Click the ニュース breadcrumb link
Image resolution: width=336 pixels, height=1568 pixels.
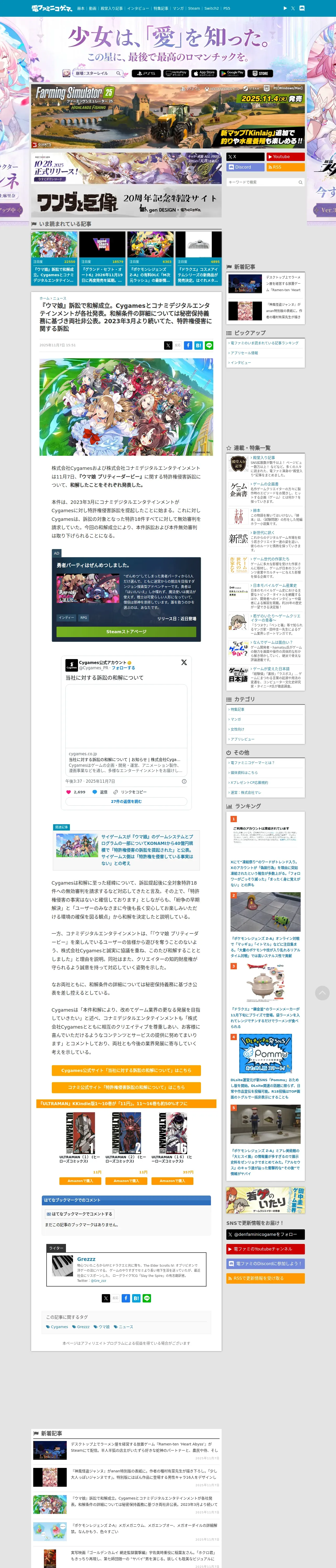point(60,298)
